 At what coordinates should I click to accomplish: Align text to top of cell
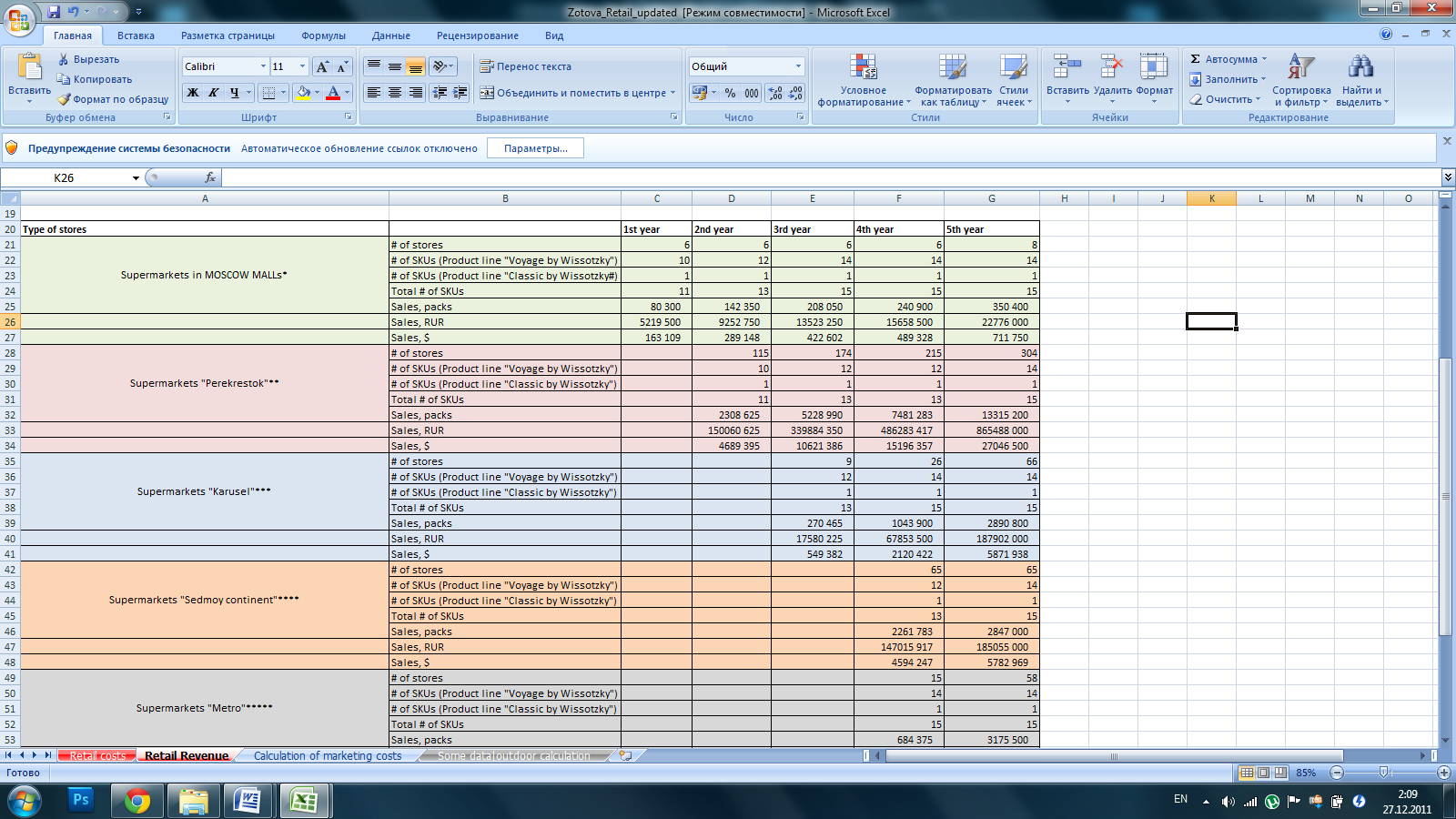[x=374, y=66]
